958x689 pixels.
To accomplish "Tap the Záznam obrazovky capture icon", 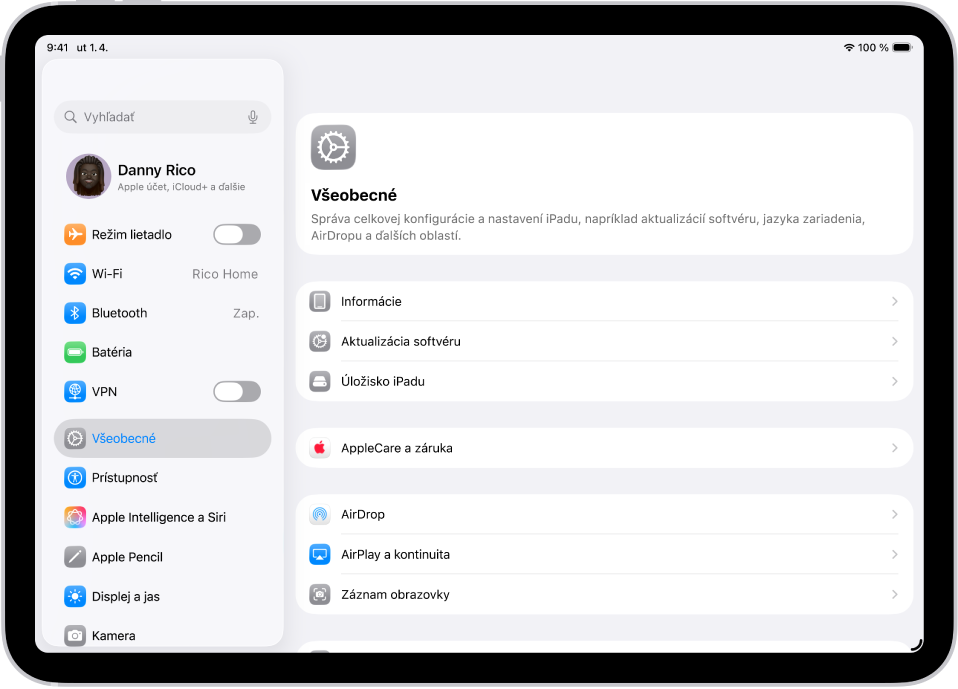I will (320, 595).
